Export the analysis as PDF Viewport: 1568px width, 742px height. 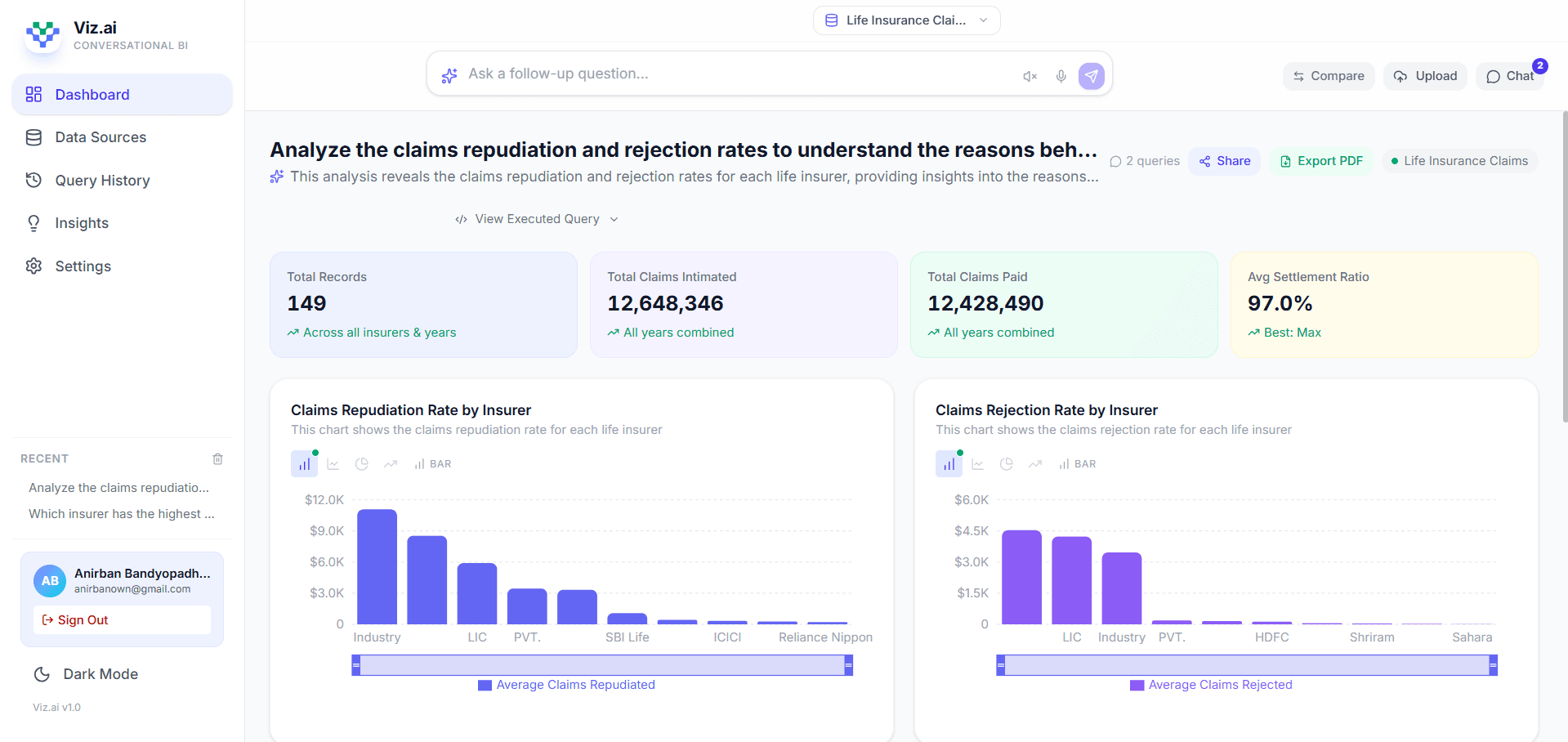(1320, 160)
